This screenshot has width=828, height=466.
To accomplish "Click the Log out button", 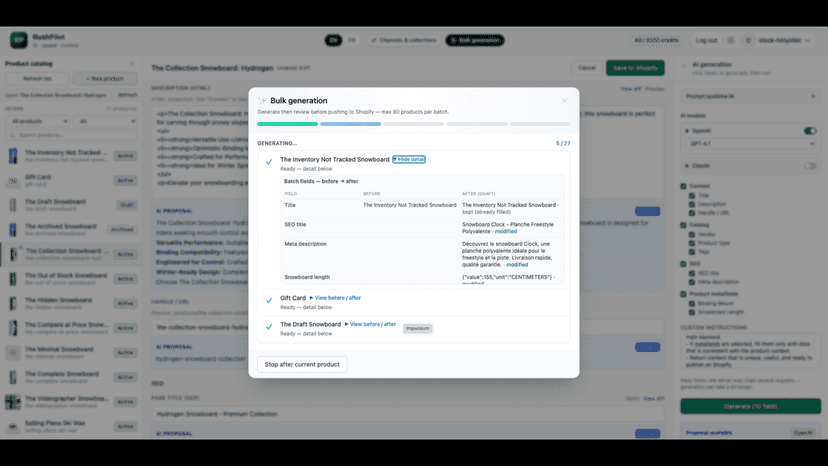I will point(706,40).
